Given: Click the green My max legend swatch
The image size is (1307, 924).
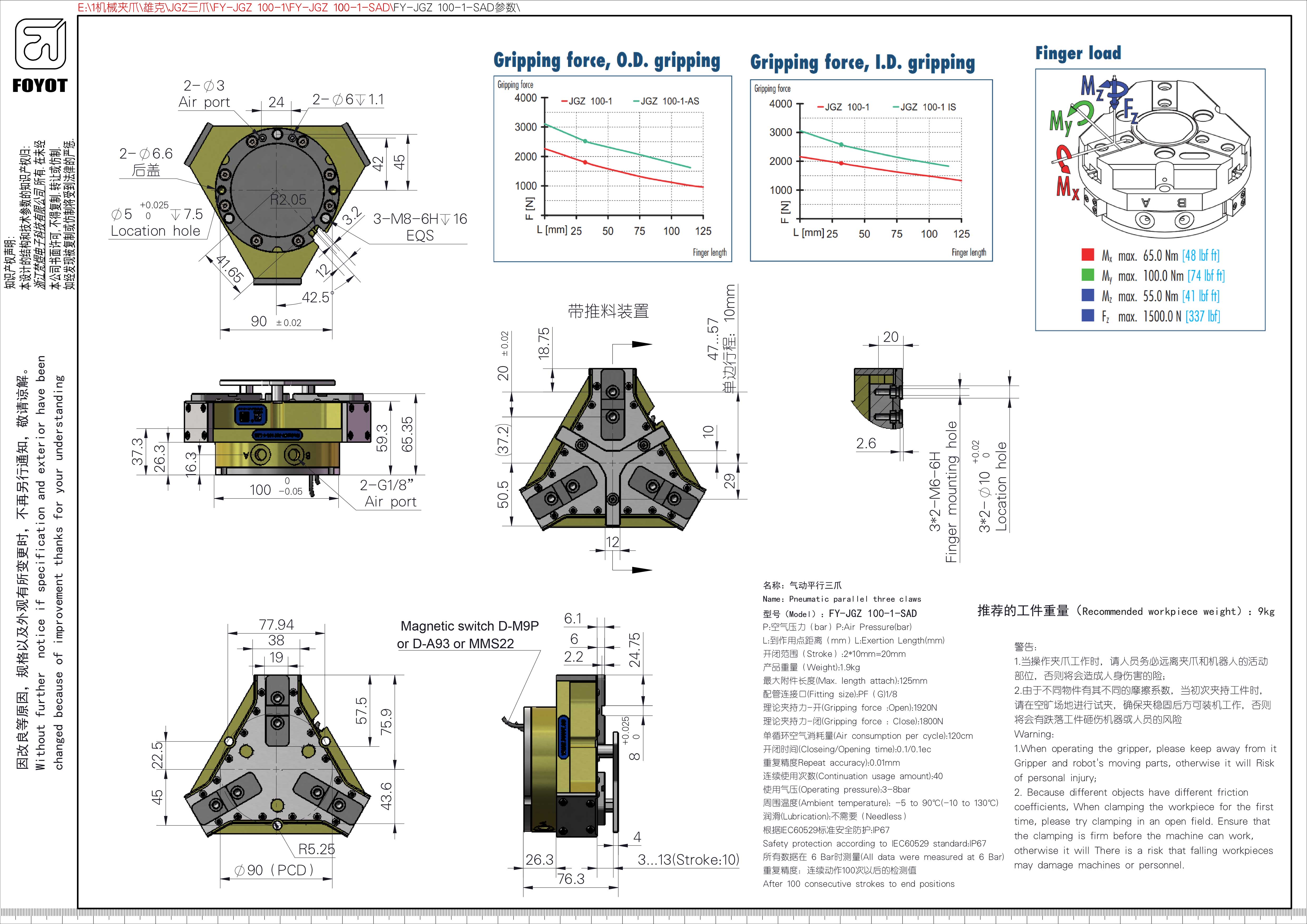Looking at the screenshot, I should pyautogui.click(x=1087, y=275).
